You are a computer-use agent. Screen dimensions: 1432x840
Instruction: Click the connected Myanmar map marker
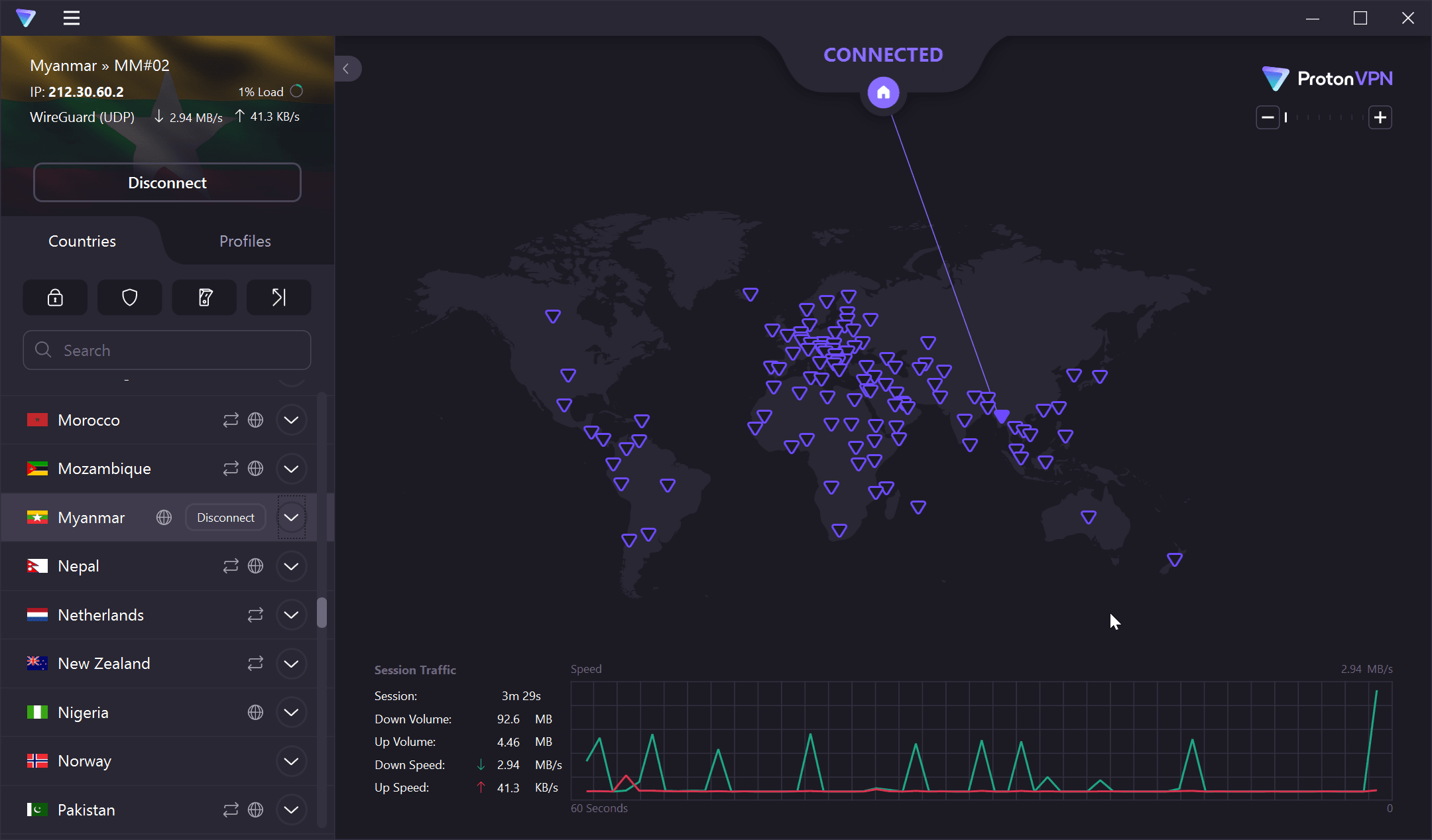pyautogui.click(x=1002, y=416)
